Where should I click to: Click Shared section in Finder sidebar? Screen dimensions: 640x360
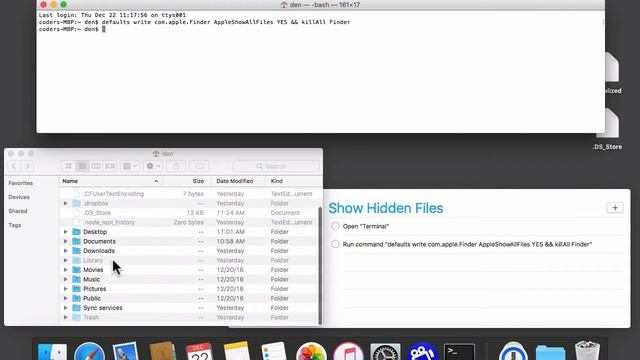18,211
